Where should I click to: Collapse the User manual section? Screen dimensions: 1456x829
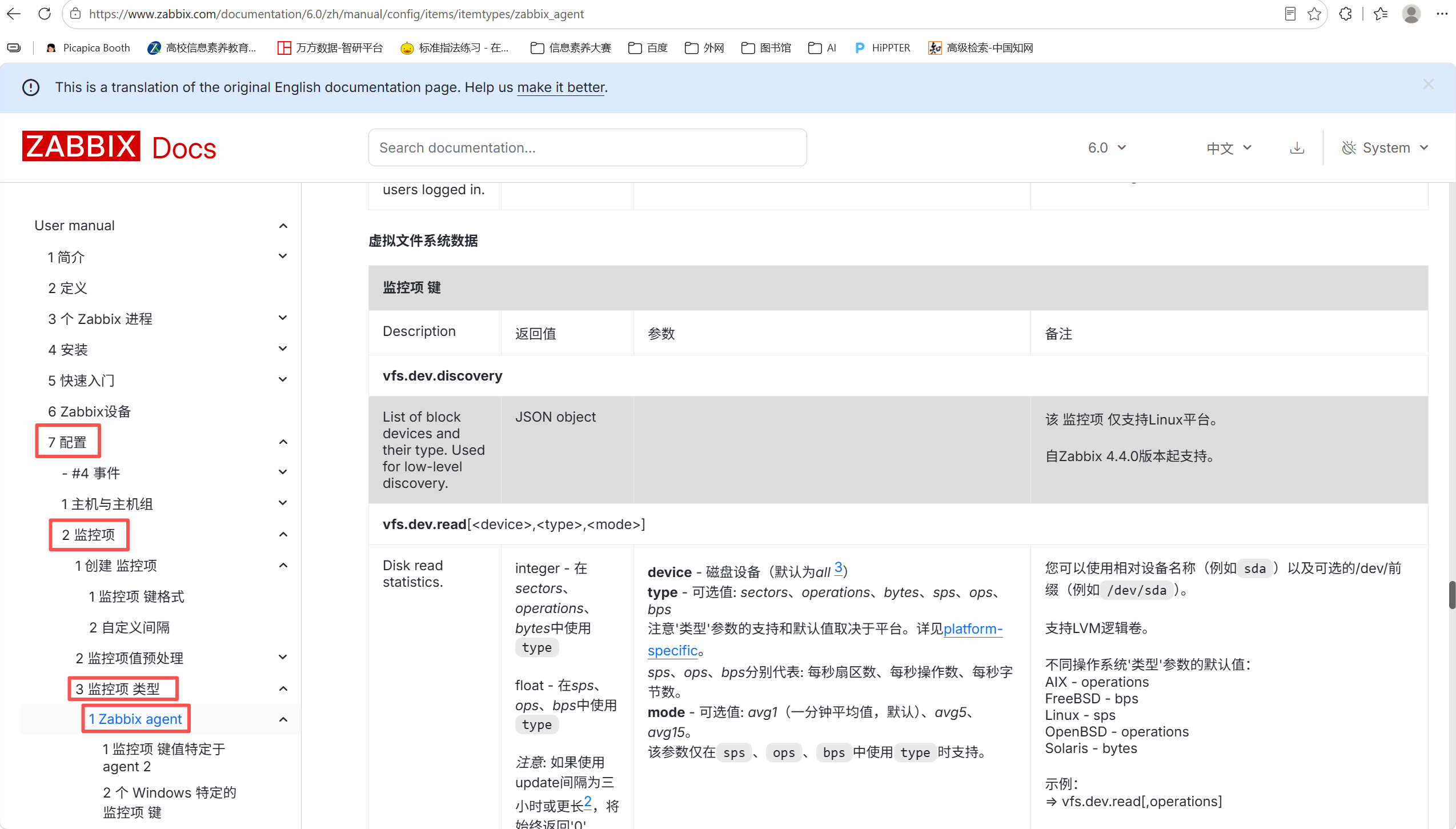point(283,226)
